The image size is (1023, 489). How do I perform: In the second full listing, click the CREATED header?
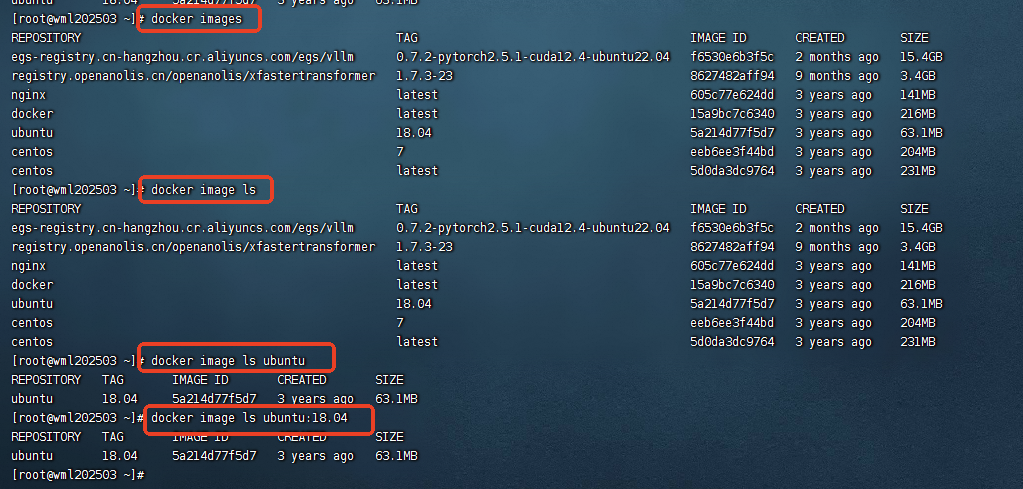coord(820,209)
